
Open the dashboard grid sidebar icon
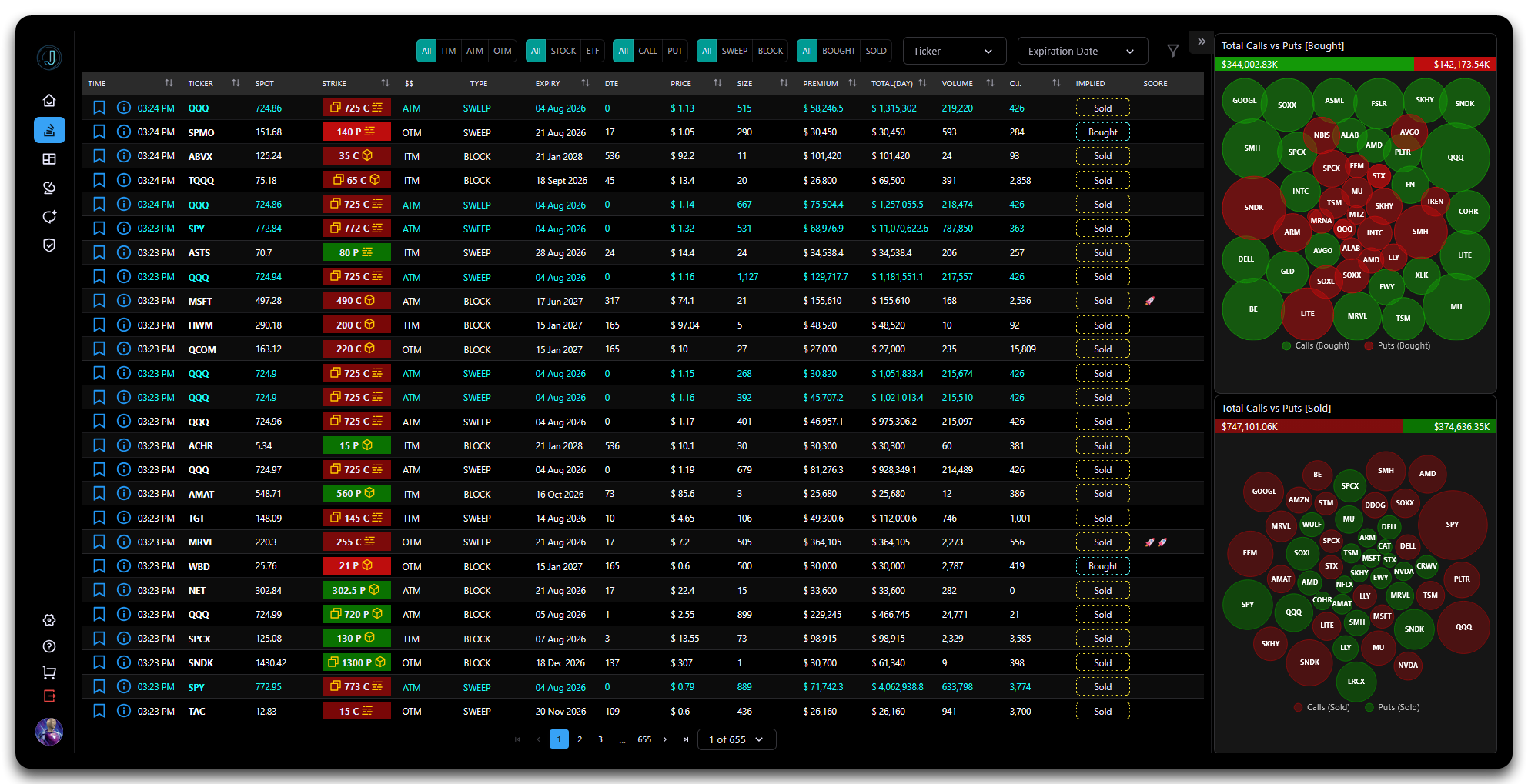tap(49, 159)
